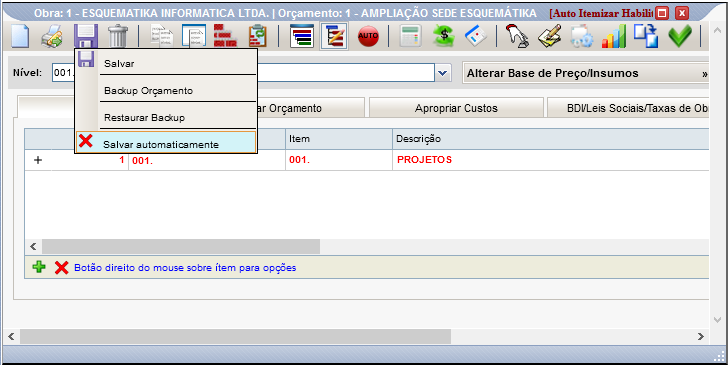The image size is (728, 365).
Task: Open the partially hidden Orçamento tab
Action: (311, 108)
